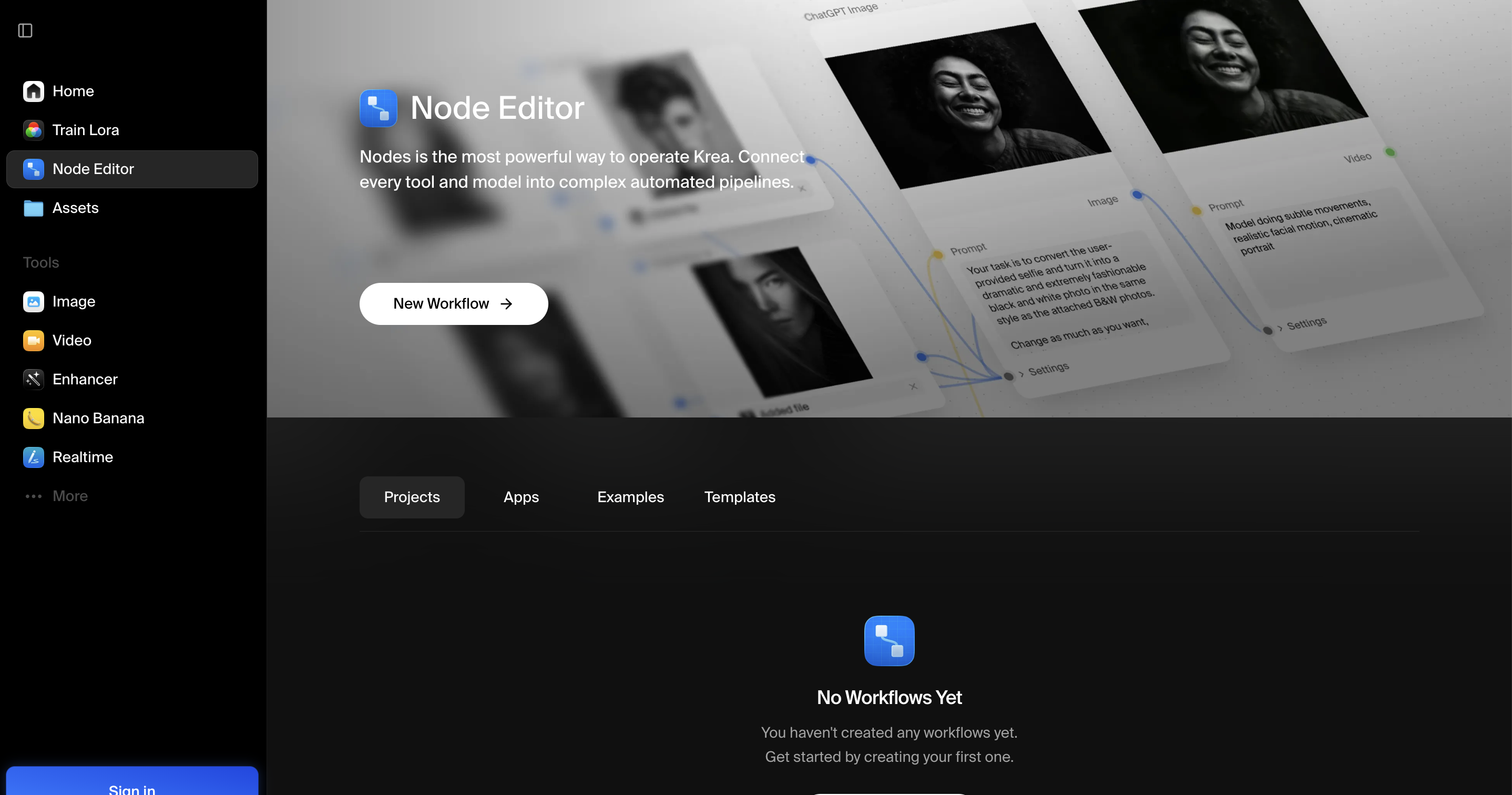Viewport: 1512px width, 795px height.
Task: Click the Assets folder icon
Action: coord(34,208)
